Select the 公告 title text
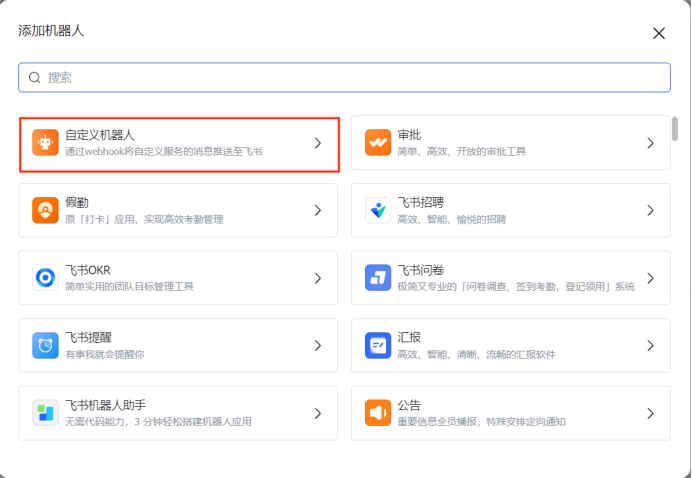The width and height of the screenshot is (692, 478). pos(409,405)
